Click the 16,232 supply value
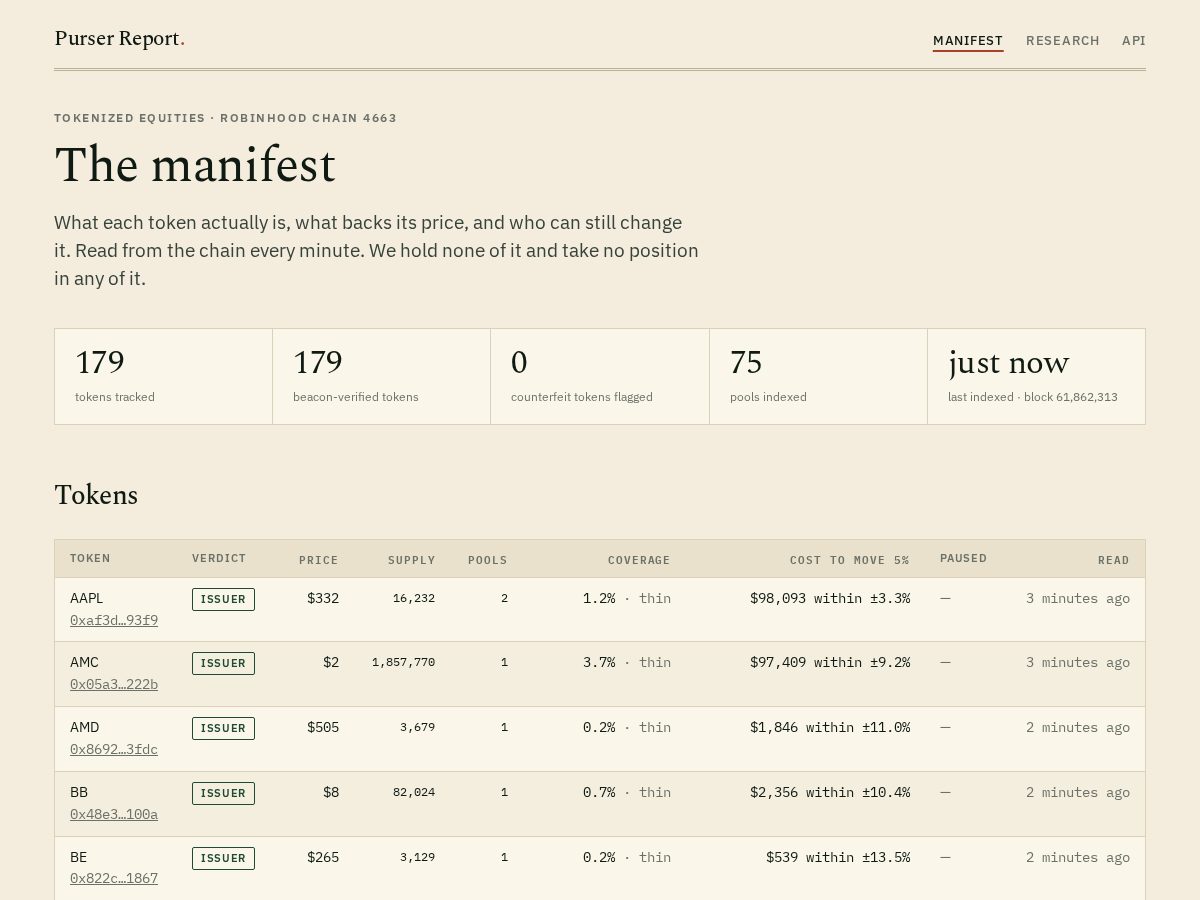 pos(414,598)
